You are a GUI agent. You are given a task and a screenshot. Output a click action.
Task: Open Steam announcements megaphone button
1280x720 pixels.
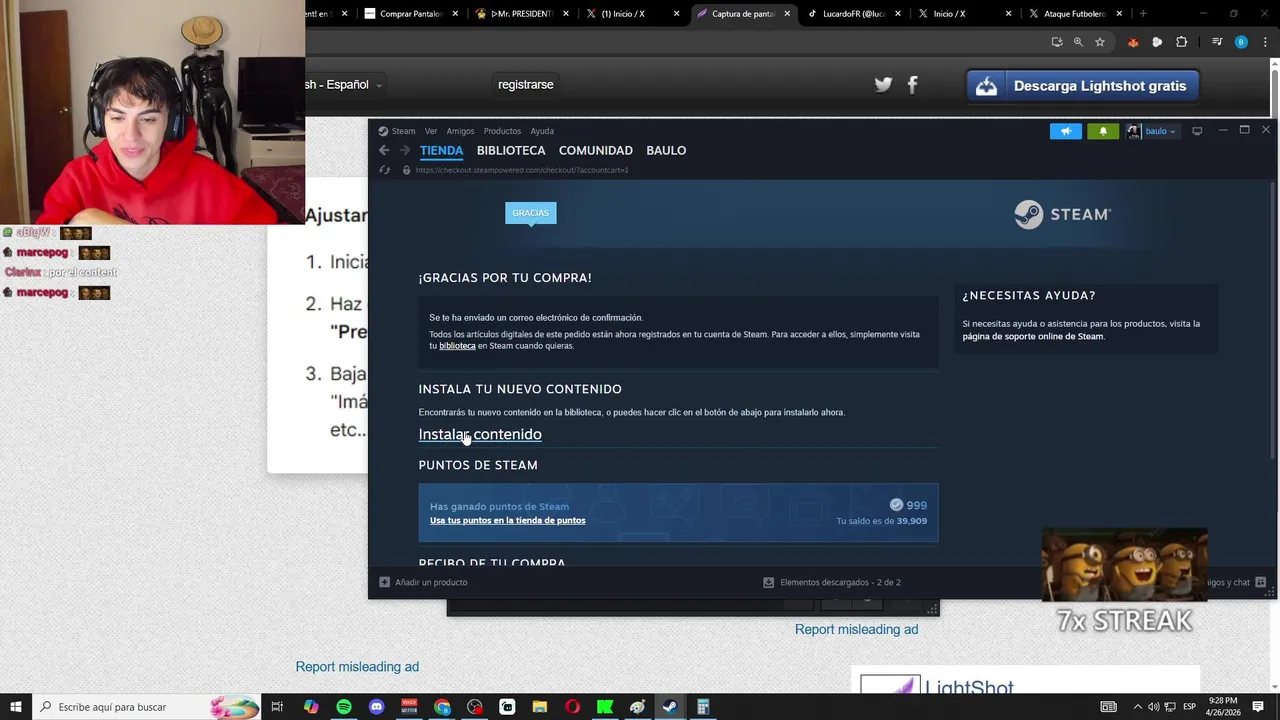[1066, 131]
